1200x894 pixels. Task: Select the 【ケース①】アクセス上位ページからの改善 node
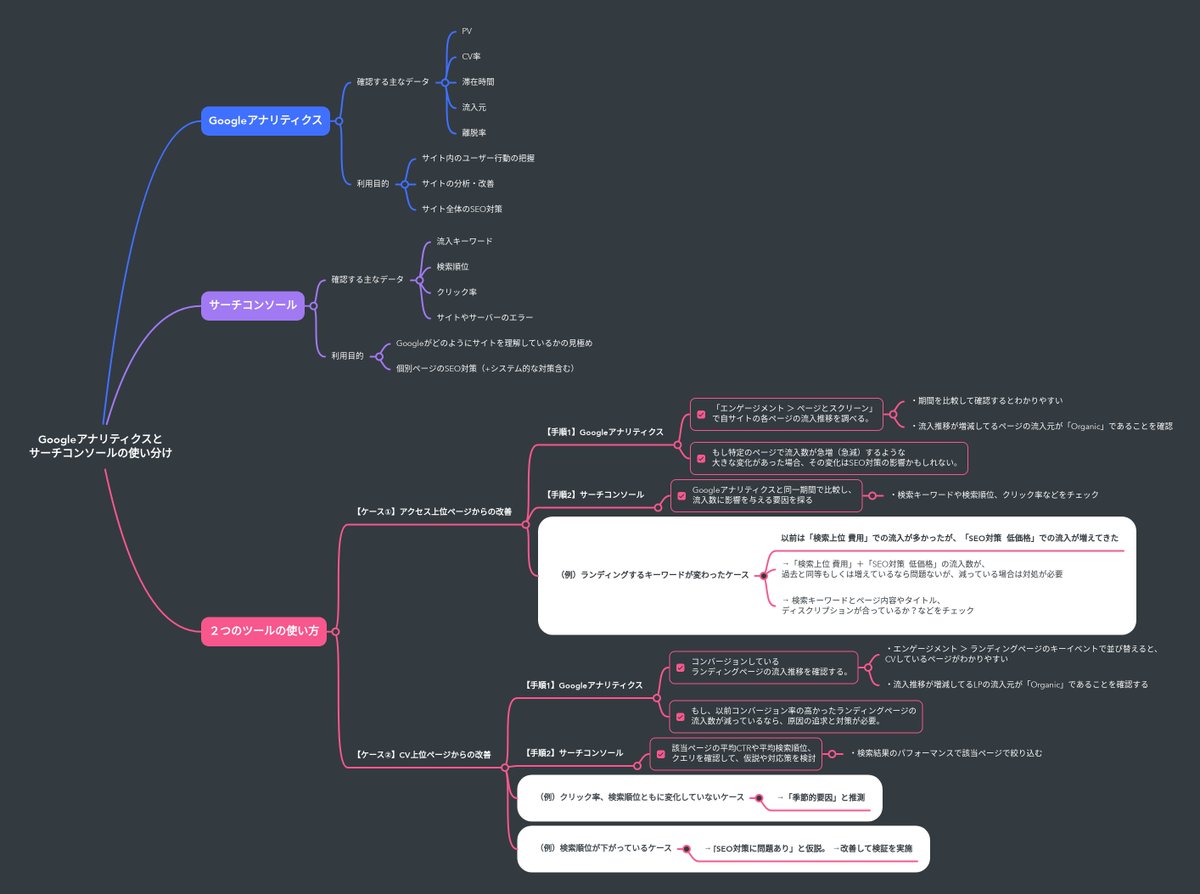click(434, 511)
